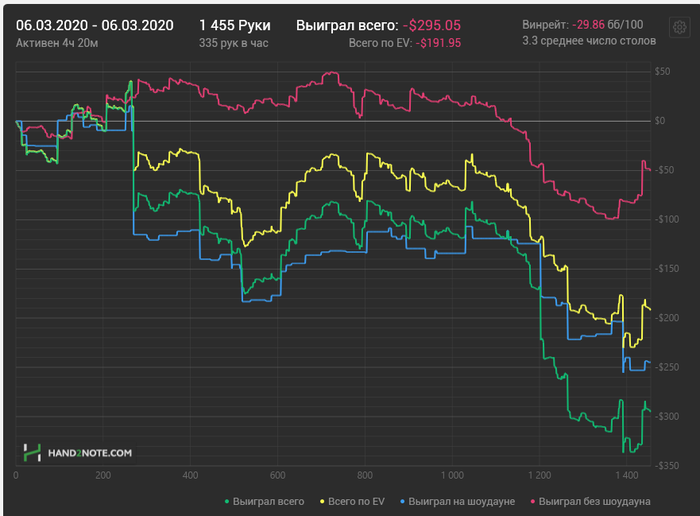Click the -$300 y-axis label
700x516 pixels.
661,416
